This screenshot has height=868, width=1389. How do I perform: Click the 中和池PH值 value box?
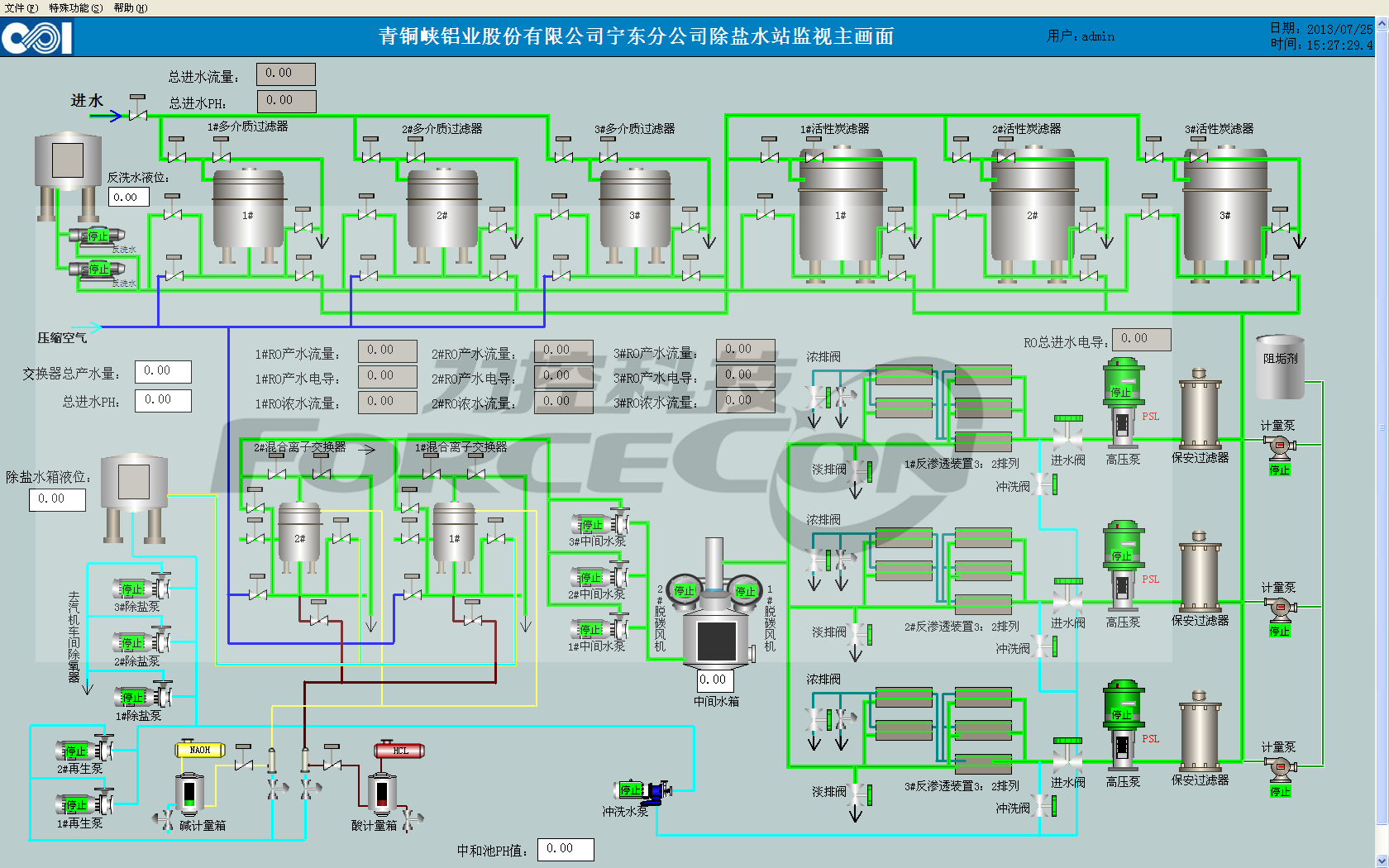click(x=566, y=849)
